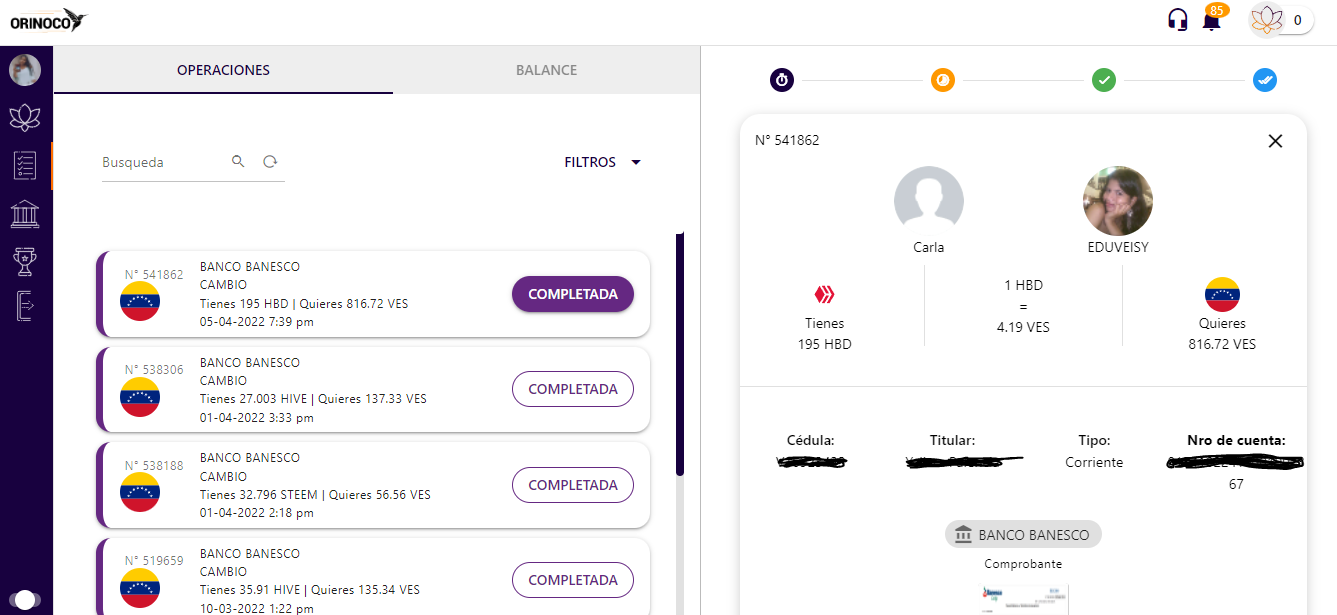Close the operation N° 541862 detail panel

tap(1275, 141)
